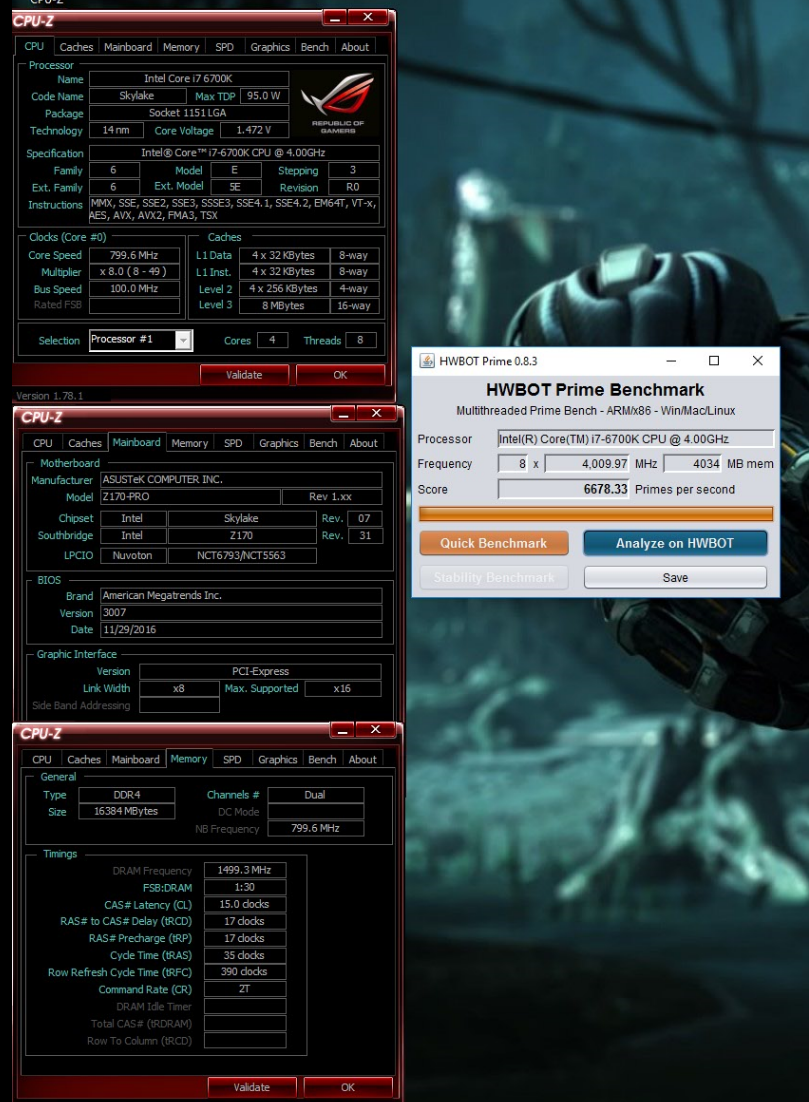Maximize the HWBOT Prime window
Image resolution: width=809 pixels, height=1102 pixels.
(x=714, y=361)
